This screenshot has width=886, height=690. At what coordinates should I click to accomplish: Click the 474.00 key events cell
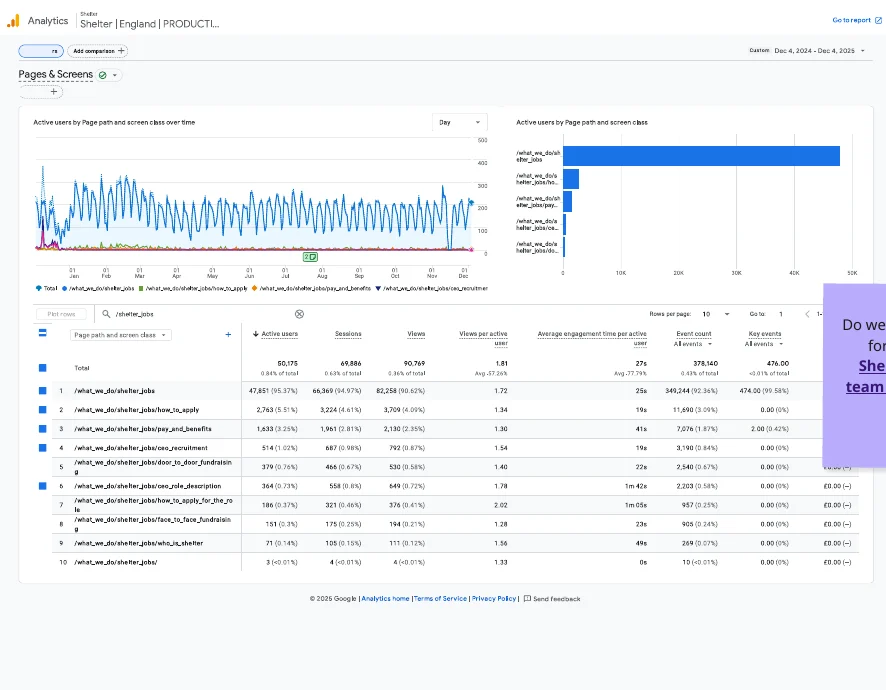[764, 390]
